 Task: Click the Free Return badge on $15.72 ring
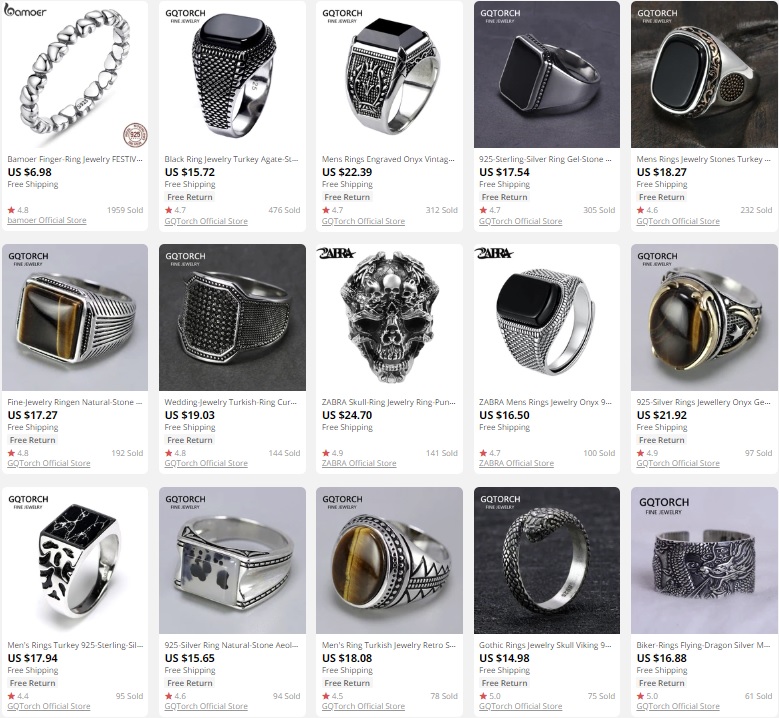click(190, 197)
